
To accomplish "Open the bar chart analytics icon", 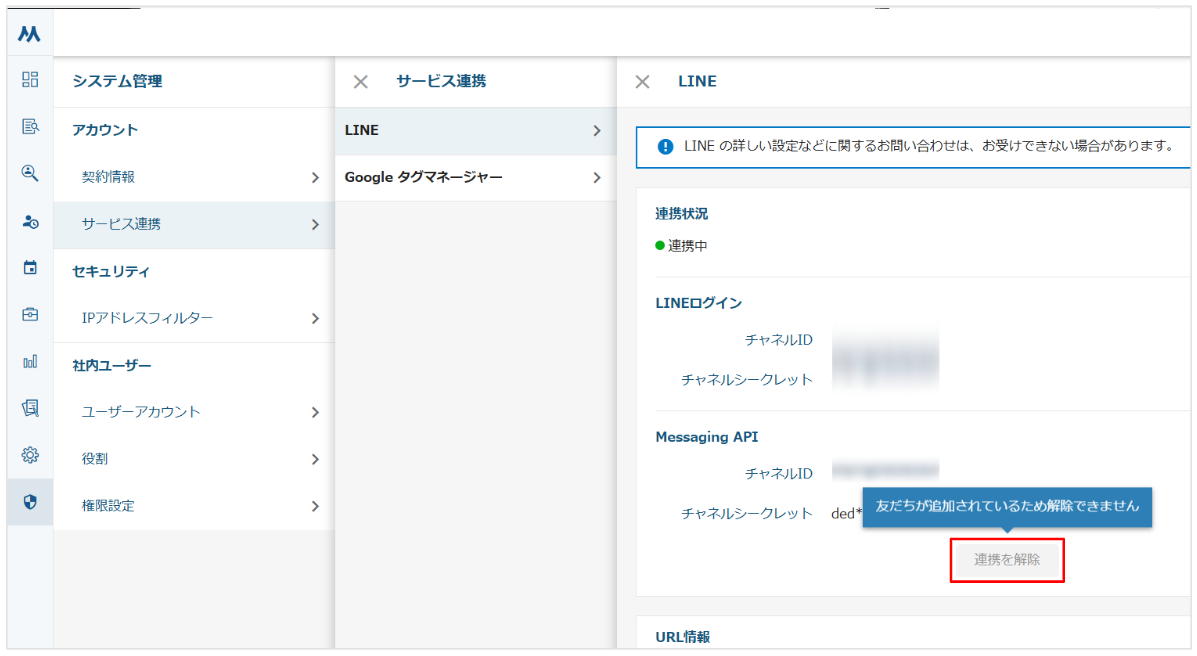I will 30,361.
